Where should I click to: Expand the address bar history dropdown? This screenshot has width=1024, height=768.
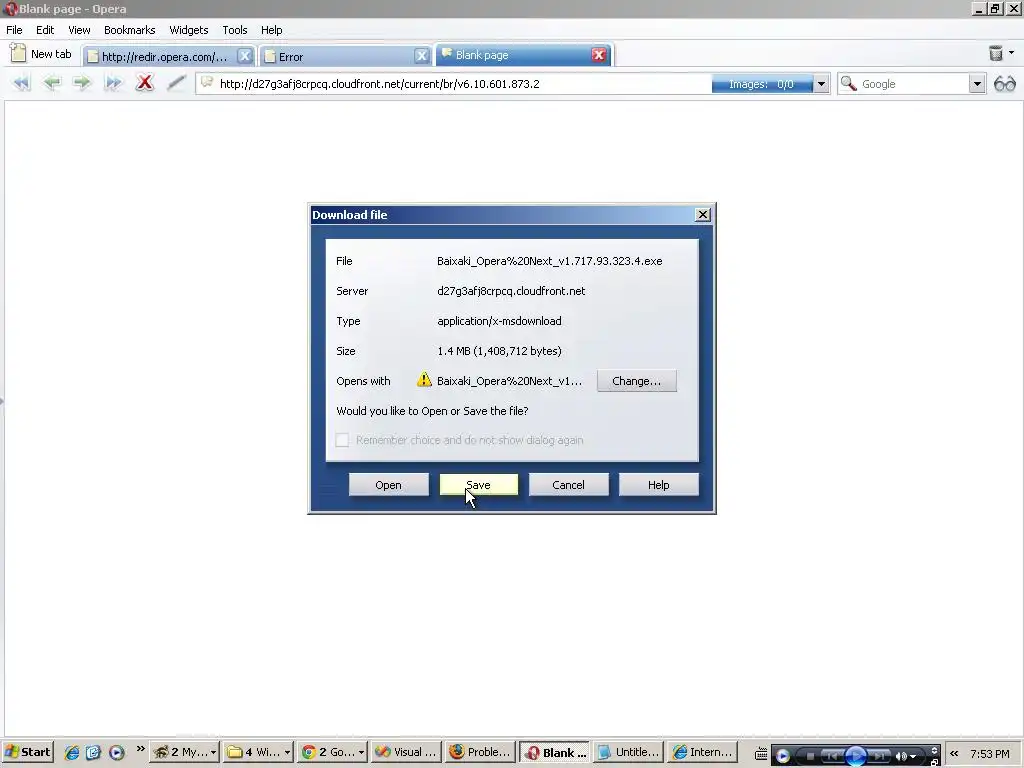pyautogui.click(x=821, y=84)
